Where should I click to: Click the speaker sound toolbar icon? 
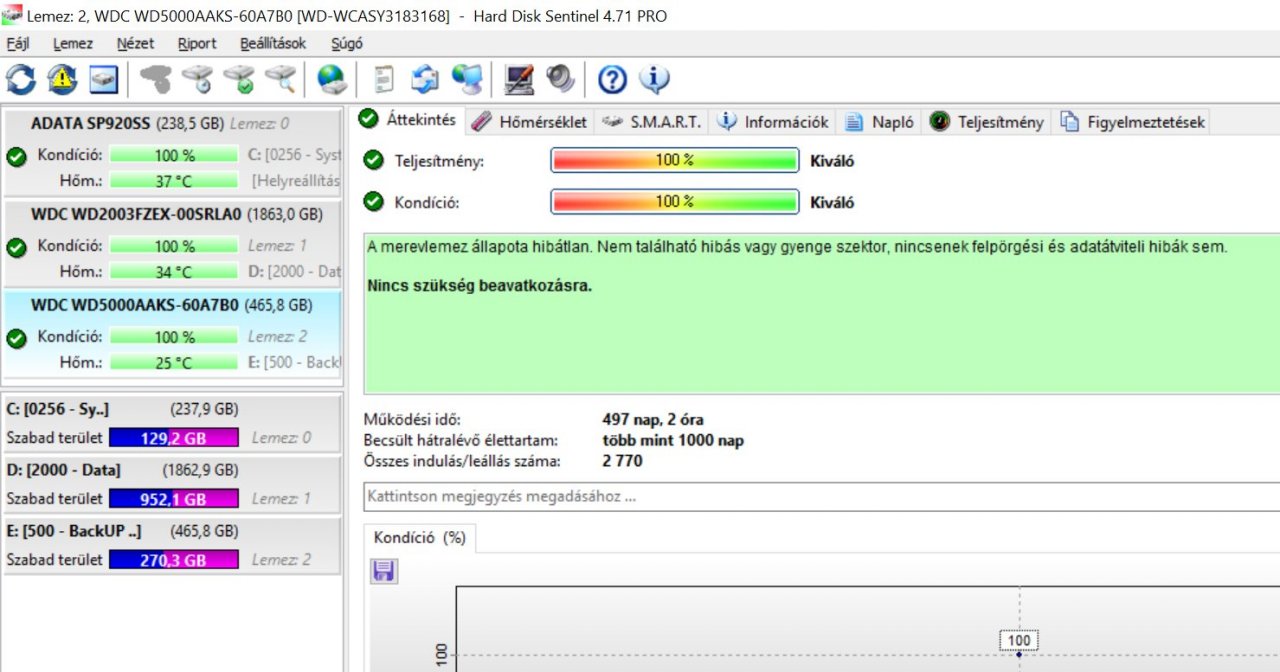point(560,79)
